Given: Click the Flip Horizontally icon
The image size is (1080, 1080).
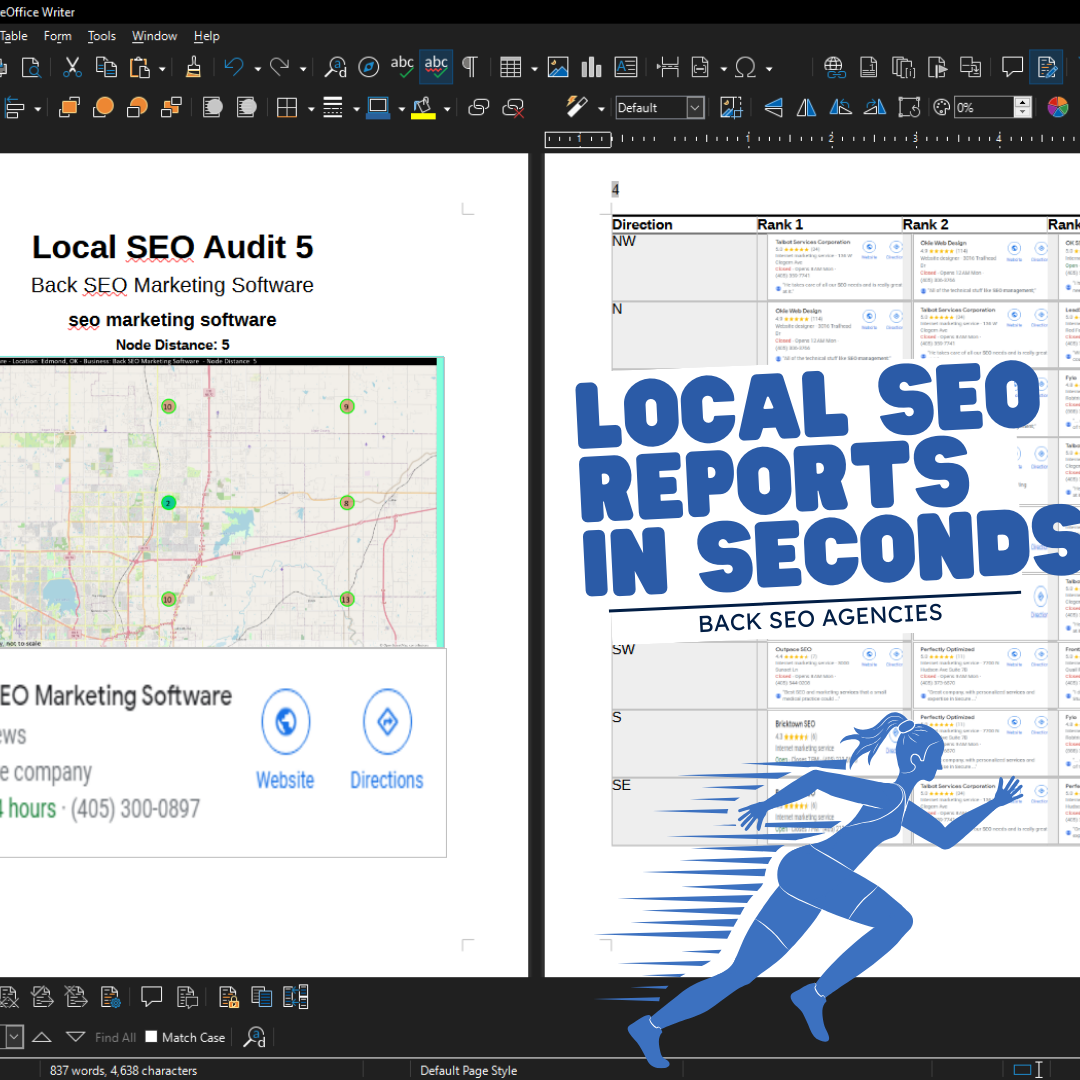Looking at the screenshot, I should (807, 107).
